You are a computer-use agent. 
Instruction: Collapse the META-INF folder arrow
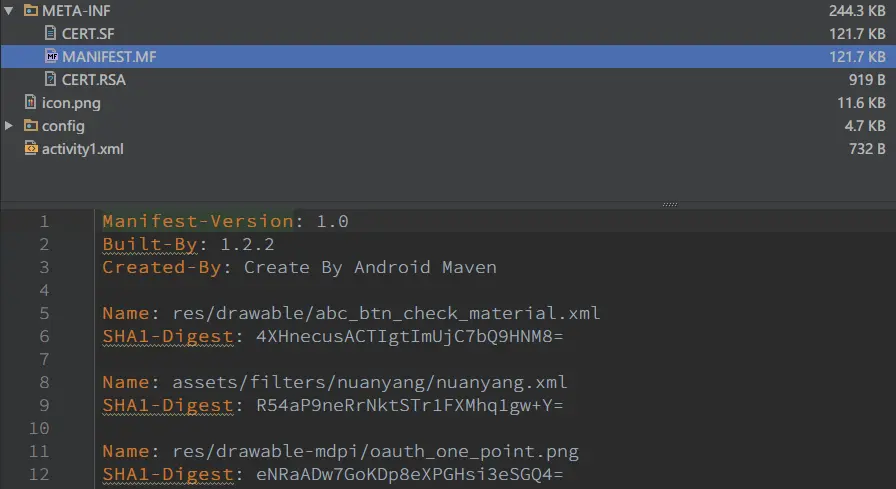click(x=9, y=11)
